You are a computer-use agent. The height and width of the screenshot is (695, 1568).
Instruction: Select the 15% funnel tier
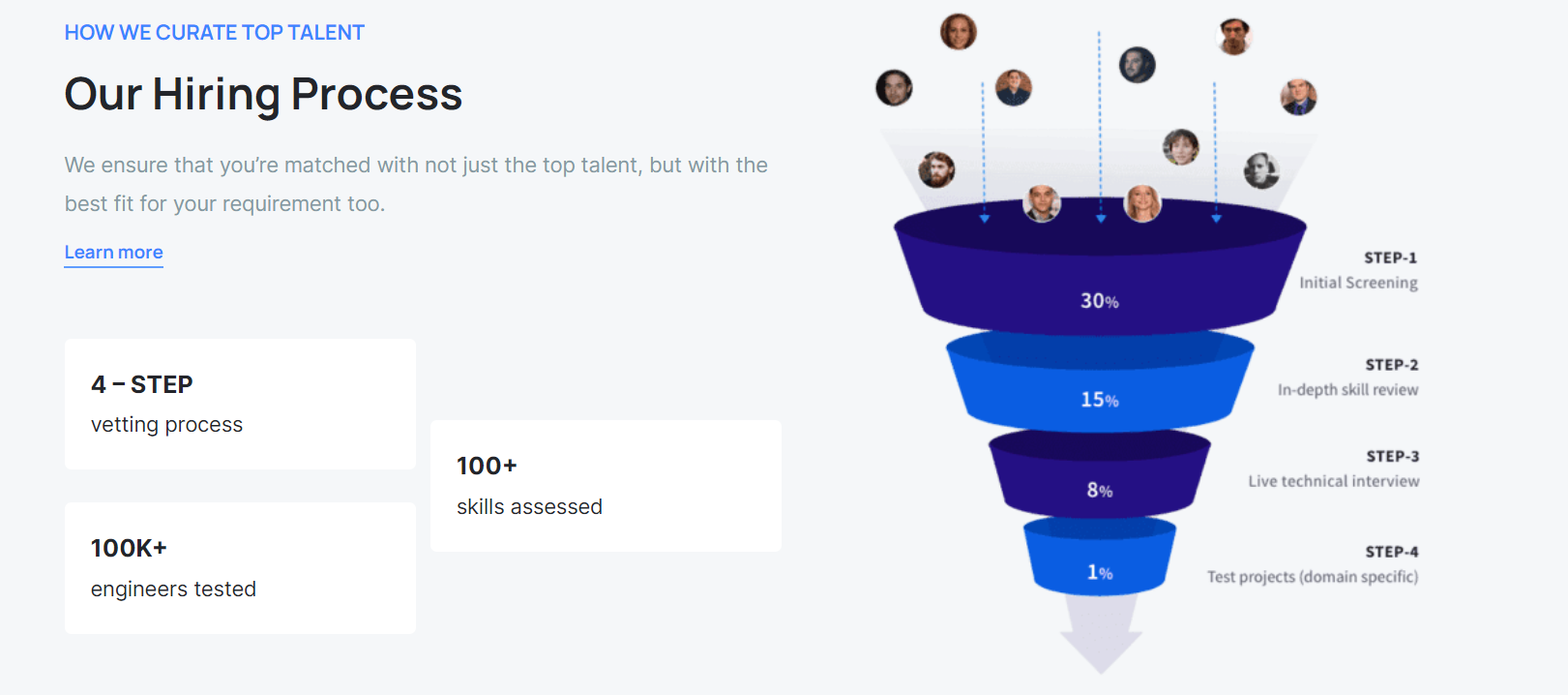point(1099,399)
